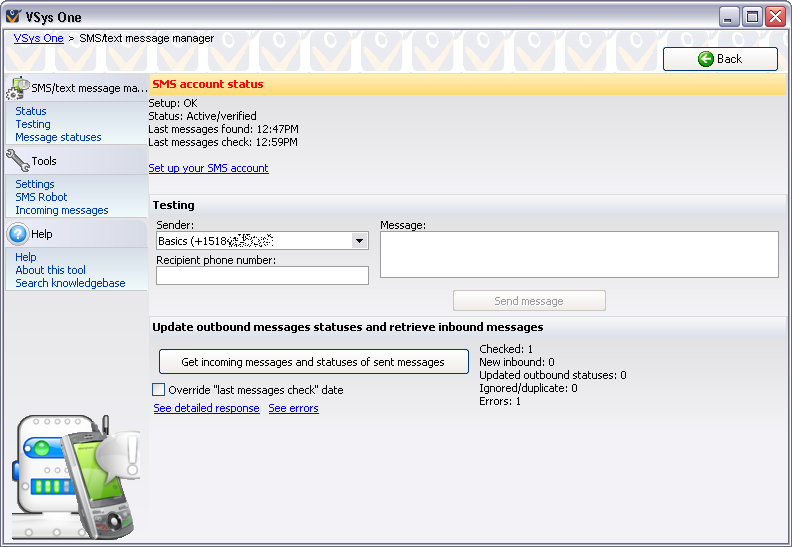Screen dimensions: 792x547
Task: Open Incoming messages under Tools
Action: pos(62,211)
